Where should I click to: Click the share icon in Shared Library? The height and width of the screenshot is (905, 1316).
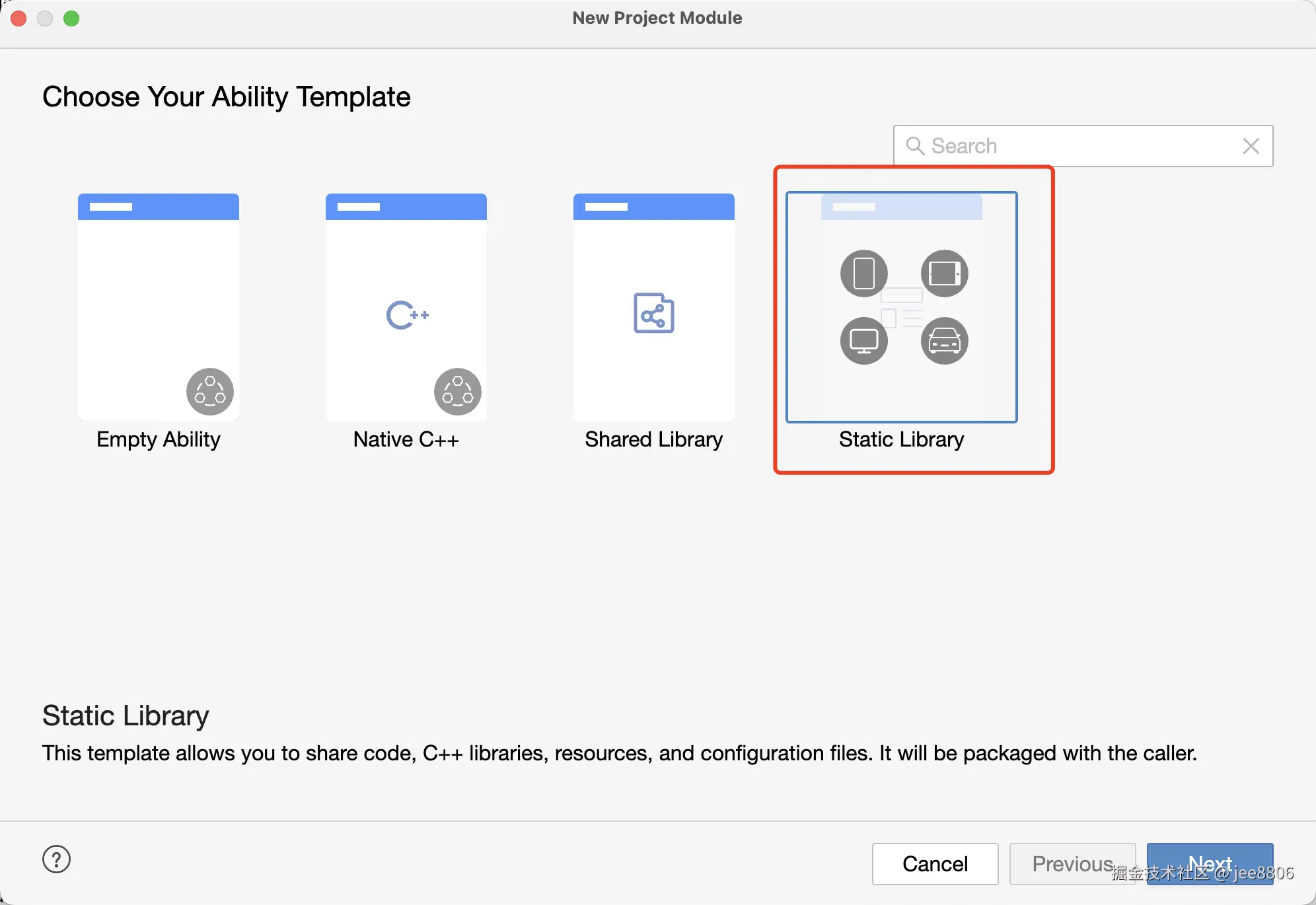point(654,313)
